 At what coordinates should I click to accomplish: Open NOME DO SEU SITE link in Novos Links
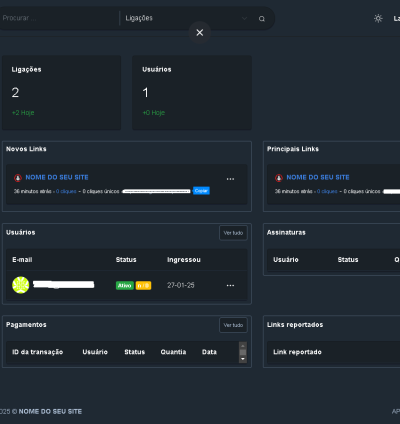point(57,177)
